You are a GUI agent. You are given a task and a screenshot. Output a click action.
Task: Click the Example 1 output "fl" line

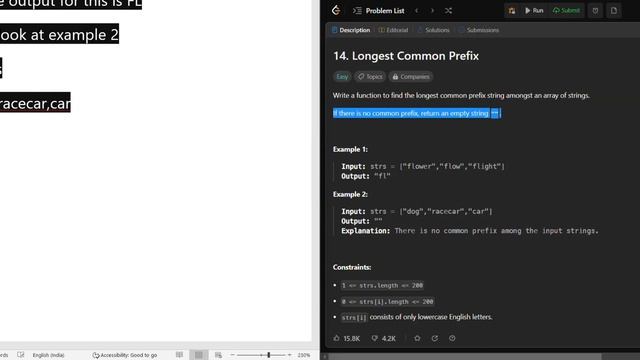pyautogui.click(x=366, y=176)
